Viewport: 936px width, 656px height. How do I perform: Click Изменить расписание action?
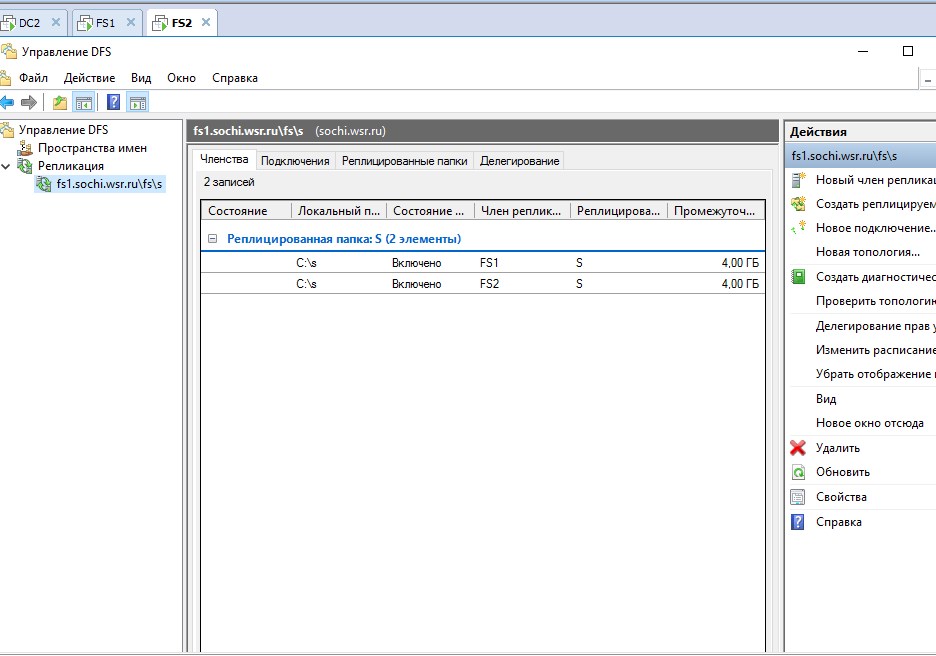click(x=875, y=350)
